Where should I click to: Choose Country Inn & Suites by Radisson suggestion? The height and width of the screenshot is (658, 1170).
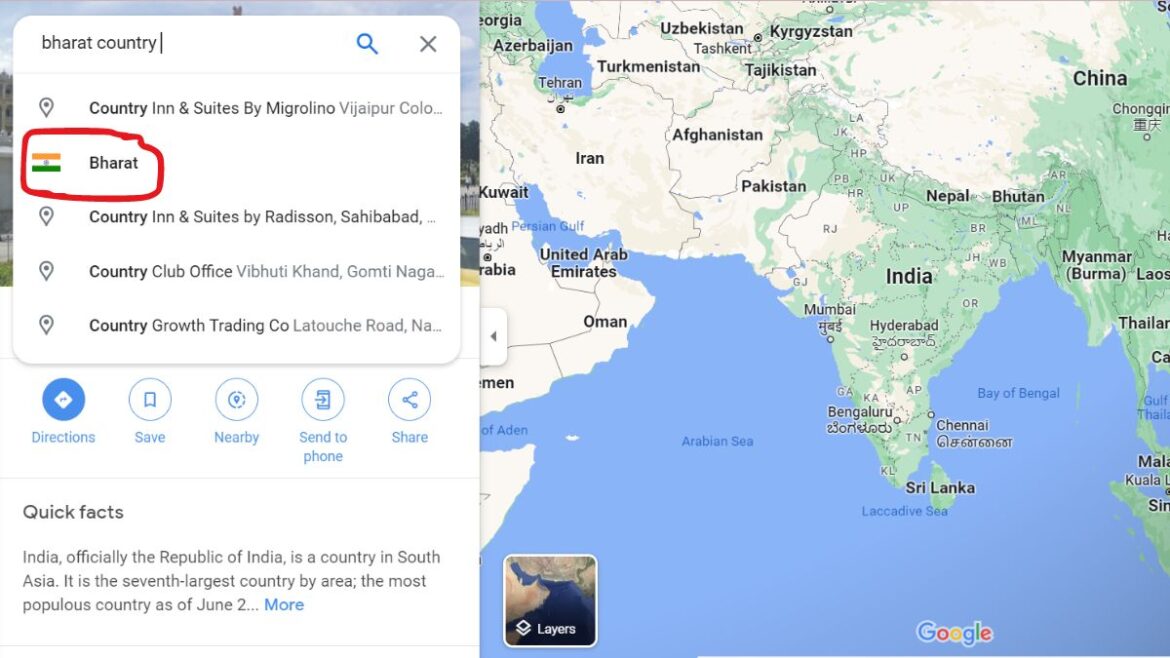tap(237, 216)
